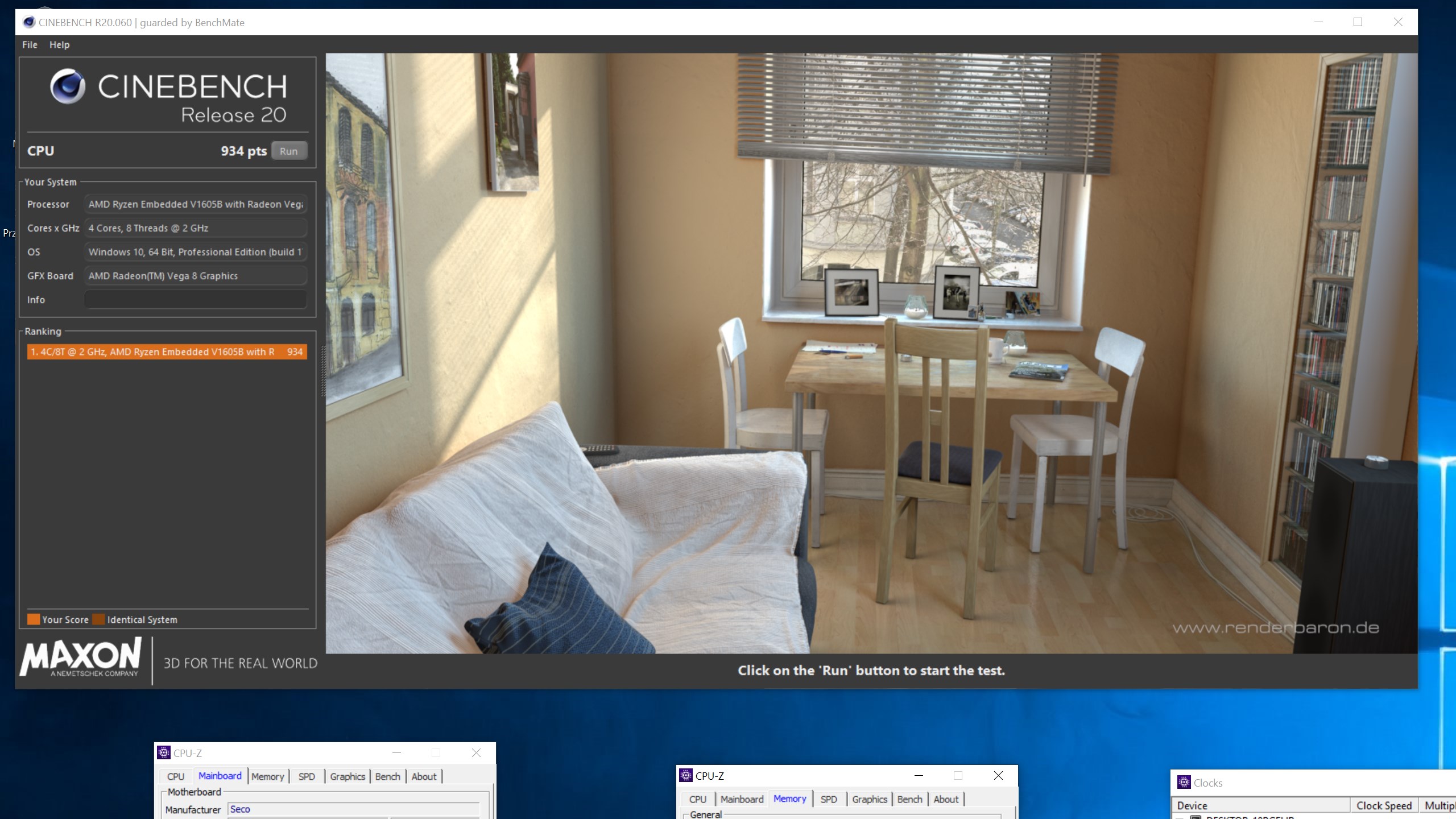Click the Manufacturer field showing Seco
This screenshot has height=819, width=1456.
click(354, 809)
